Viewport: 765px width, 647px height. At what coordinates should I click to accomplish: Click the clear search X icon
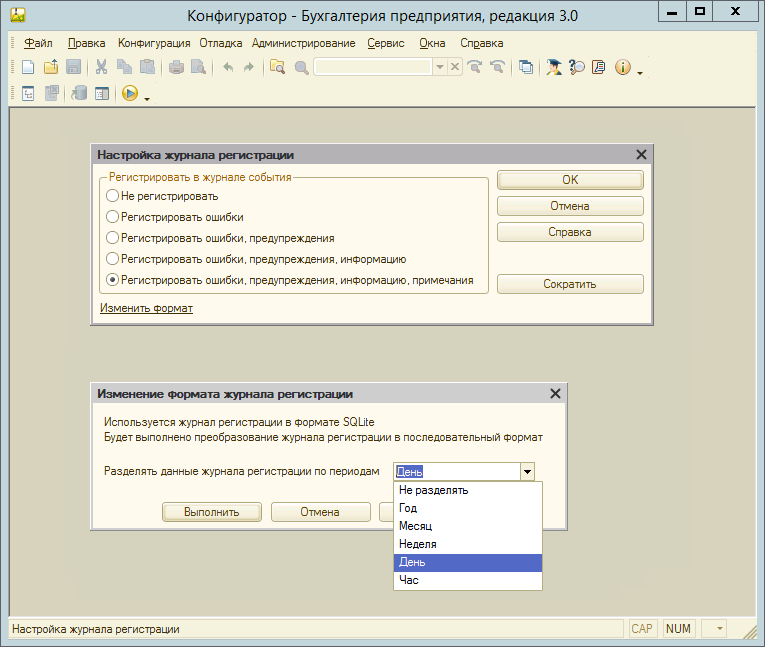pyautogui.click(x=455, y=67)
